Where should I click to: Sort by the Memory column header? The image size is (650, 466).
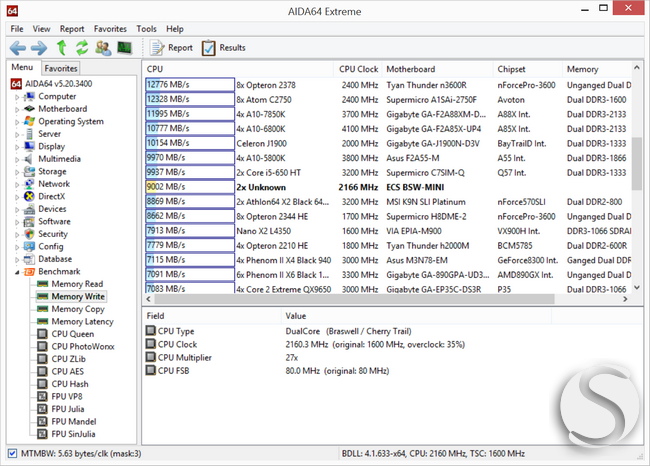[x=597, y=69]
